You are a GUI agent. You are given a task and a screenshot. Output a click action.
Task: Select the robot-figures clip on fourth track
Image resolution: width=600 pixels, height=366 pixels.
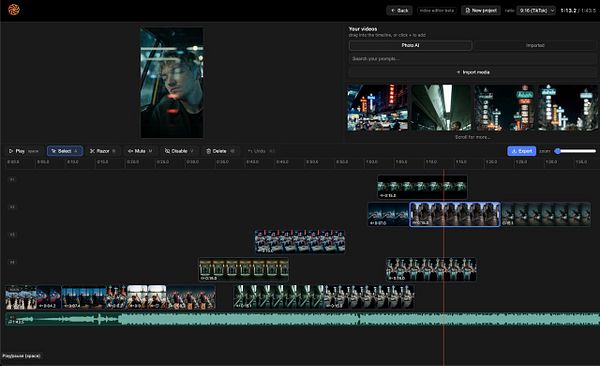pyautogui.click(x=431, y=270)
